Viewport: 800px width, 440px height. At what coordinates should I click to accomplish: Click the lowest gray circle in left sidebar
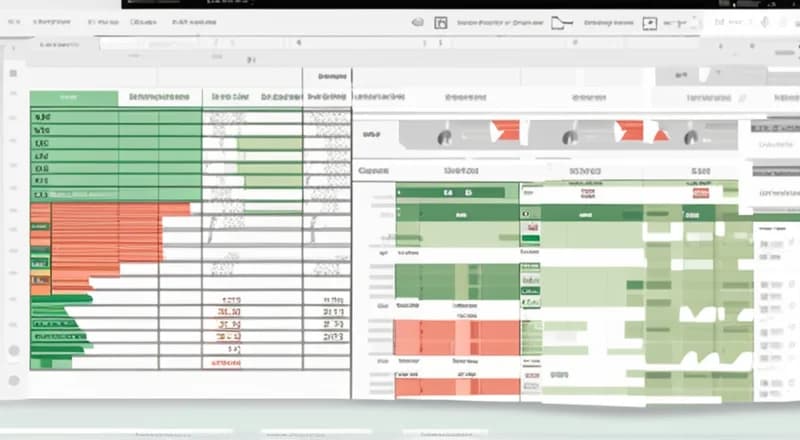pyautogui.click(x=14, y=381)
